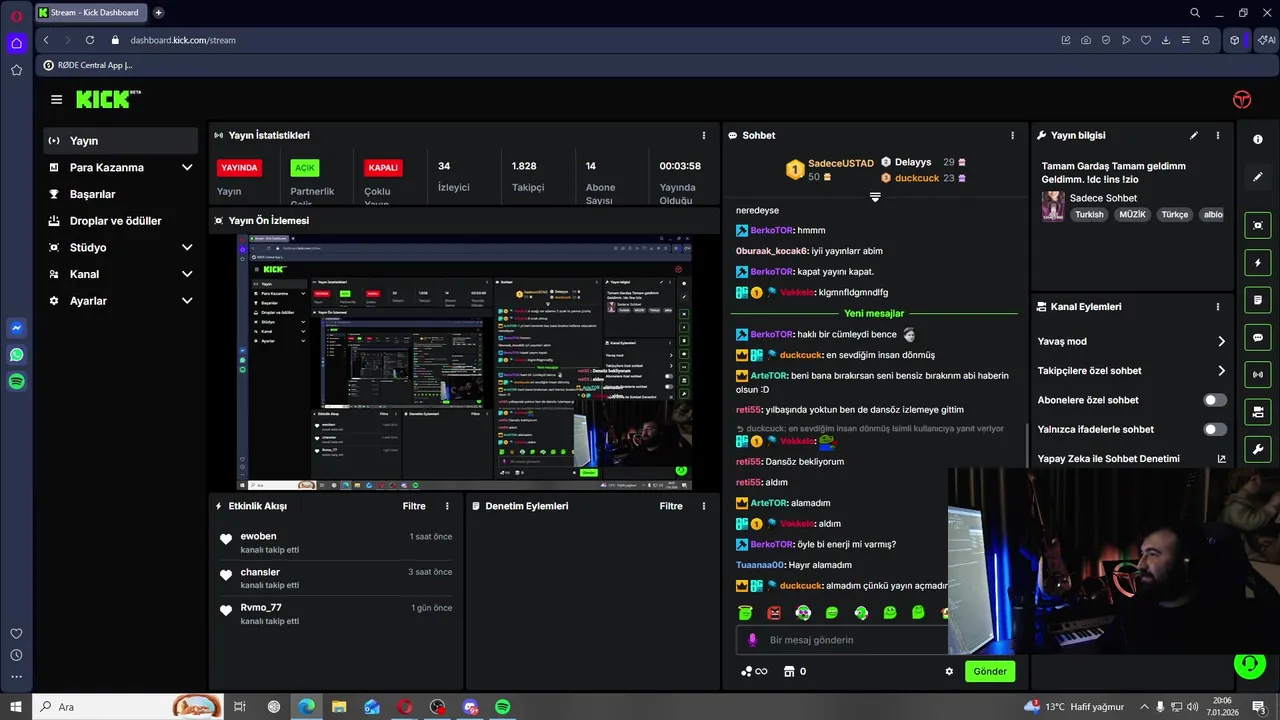This screenshot has width=1280, height=720.
Task: Open the Etkinlik Akışı three-dot menu
Action: click(447, 506)
